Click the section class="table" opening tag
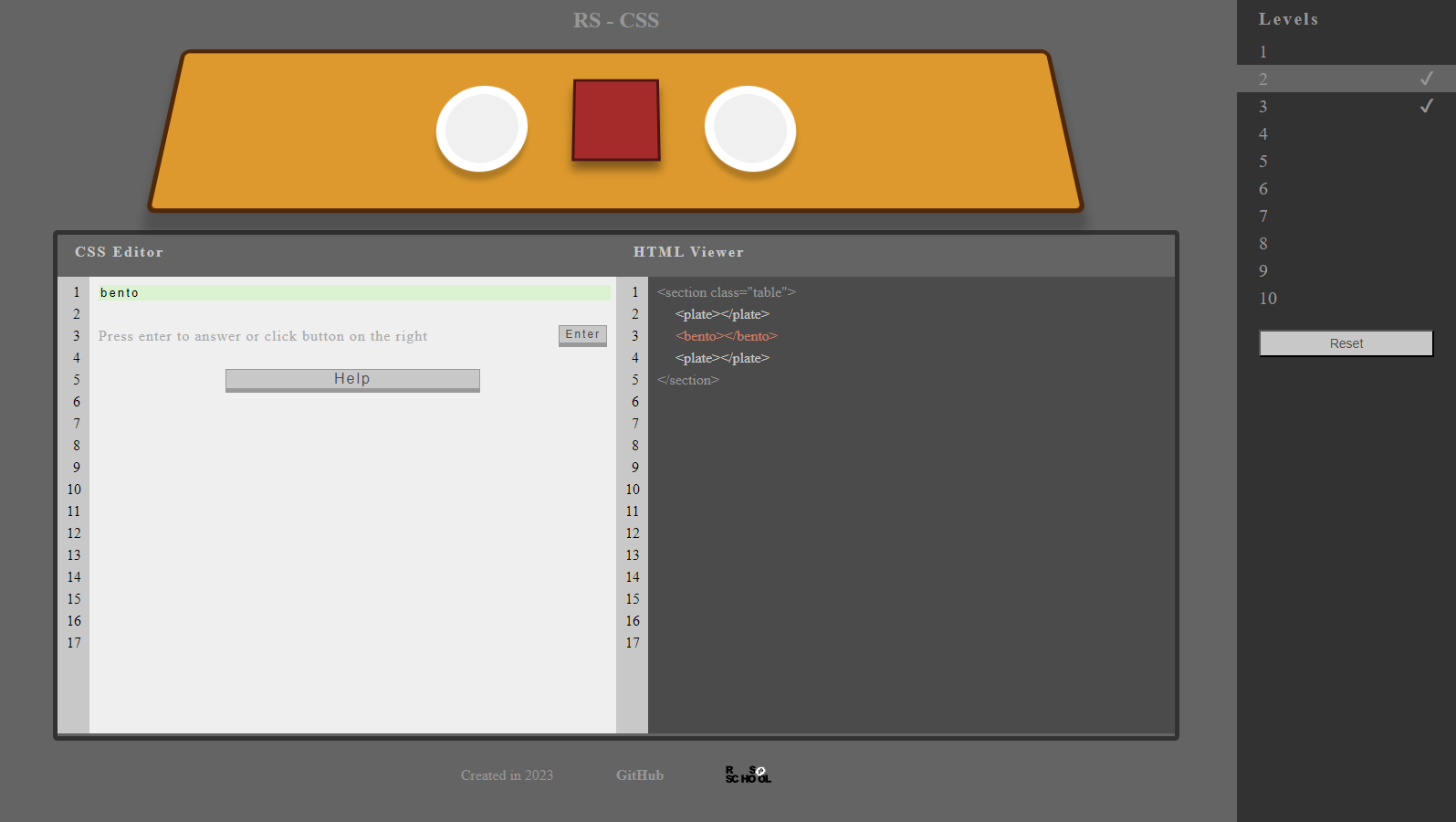 727,292
